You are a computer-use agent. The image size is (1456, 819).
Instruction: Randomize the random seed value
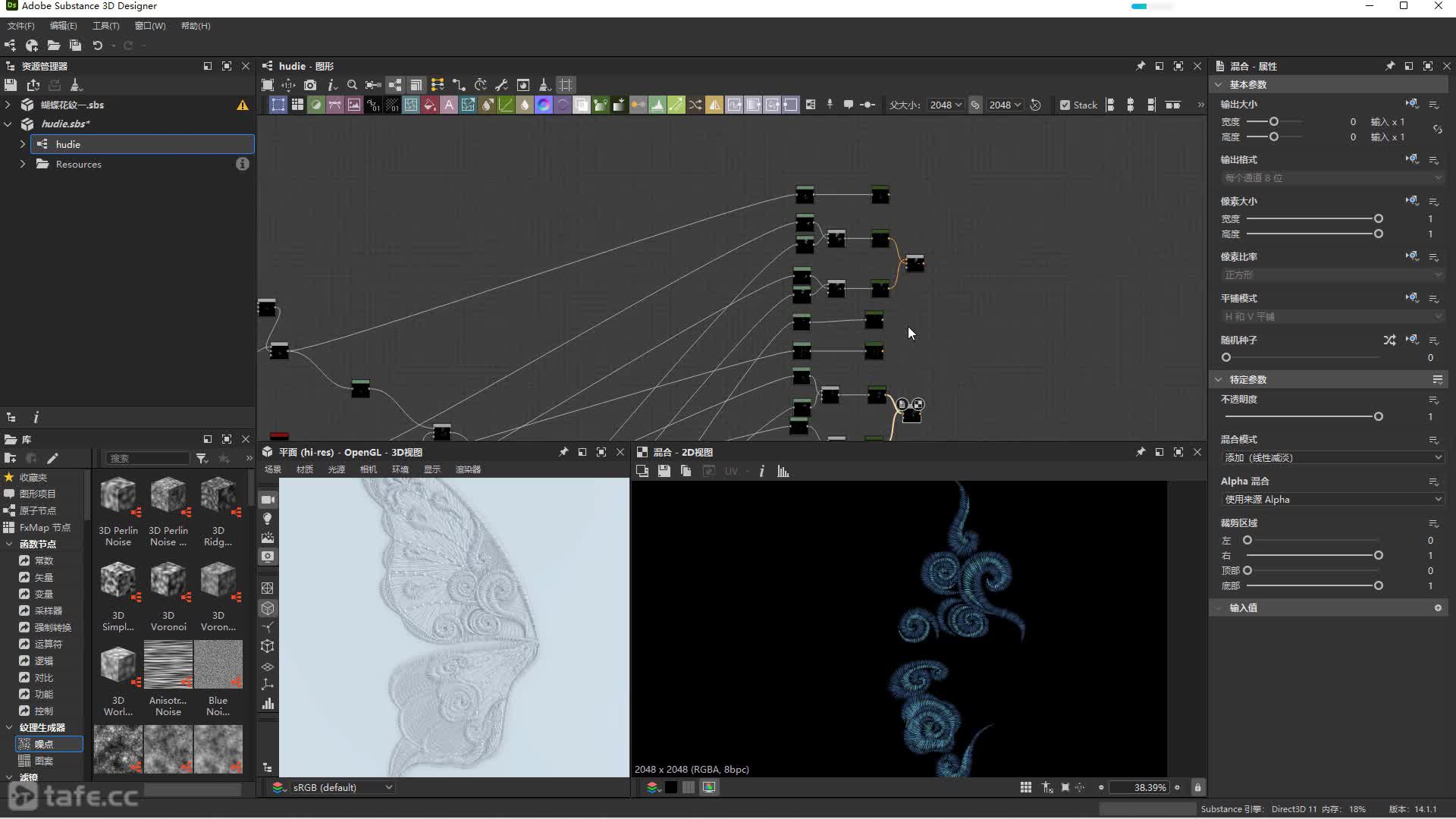tap(1389, 340)
